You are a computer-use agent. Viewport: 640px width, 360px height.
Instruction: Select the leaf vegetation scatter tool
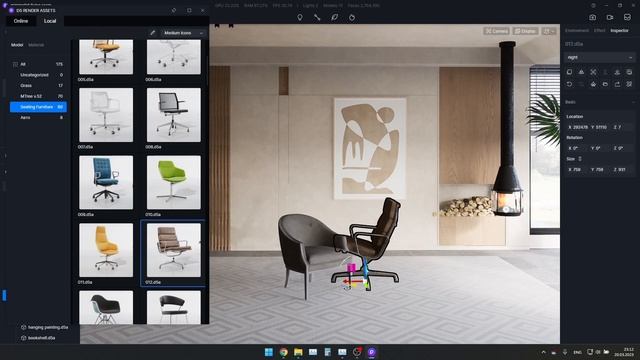coord(334,18)
